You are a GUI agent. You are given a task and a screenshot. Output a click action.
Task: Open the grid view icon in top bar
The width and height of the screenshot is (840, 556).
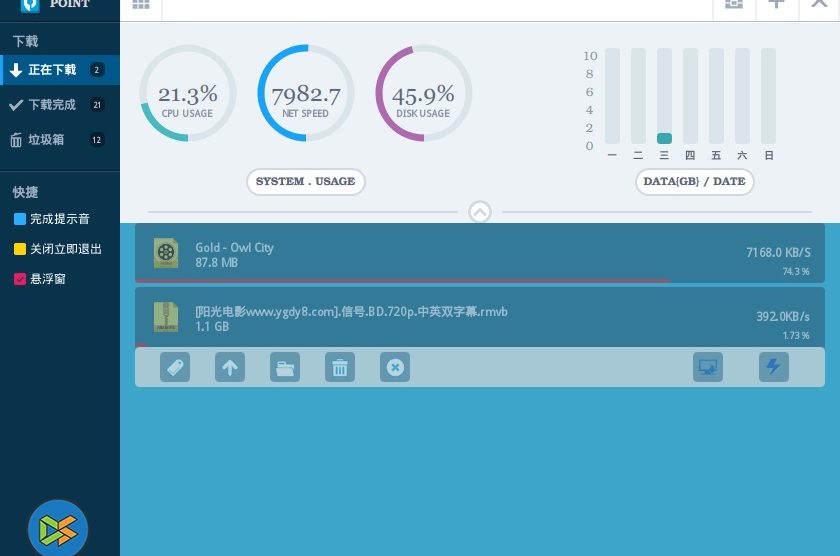coord(141,4)
